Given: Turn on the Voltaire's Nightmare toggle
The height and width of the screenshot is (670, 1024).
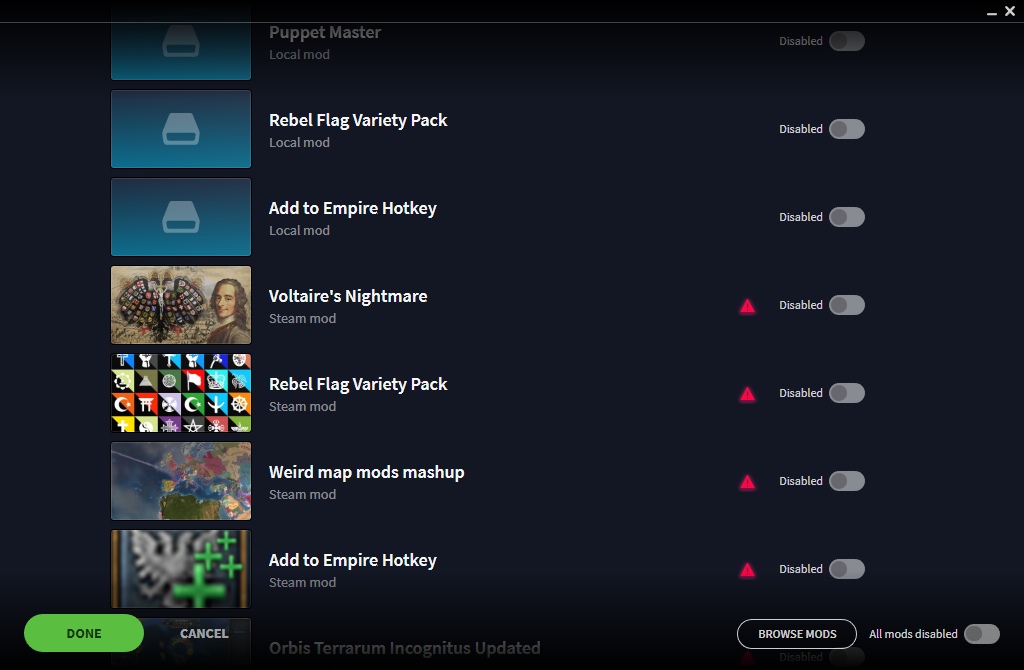Looking at the screenshot, I should pyautogui.click(x=847, y=305).
